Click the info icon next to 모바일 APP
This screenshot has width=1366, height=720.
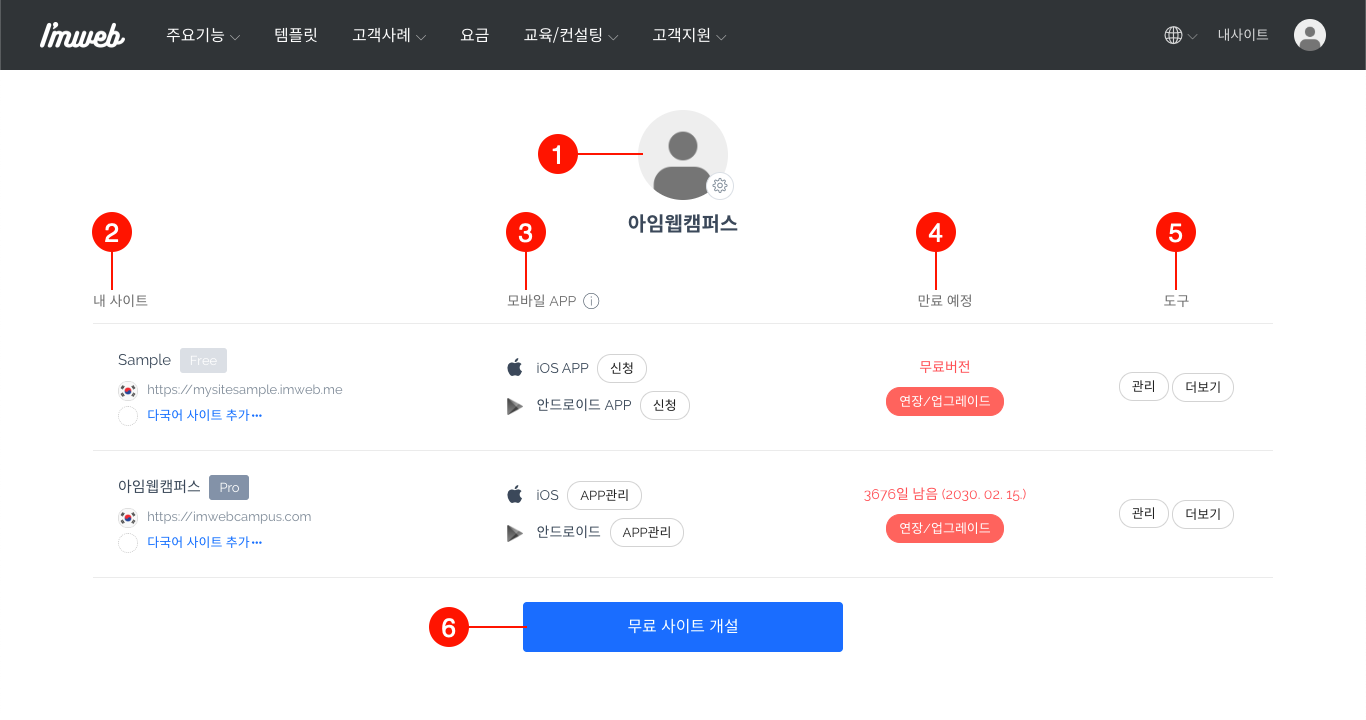pos(591,301)
